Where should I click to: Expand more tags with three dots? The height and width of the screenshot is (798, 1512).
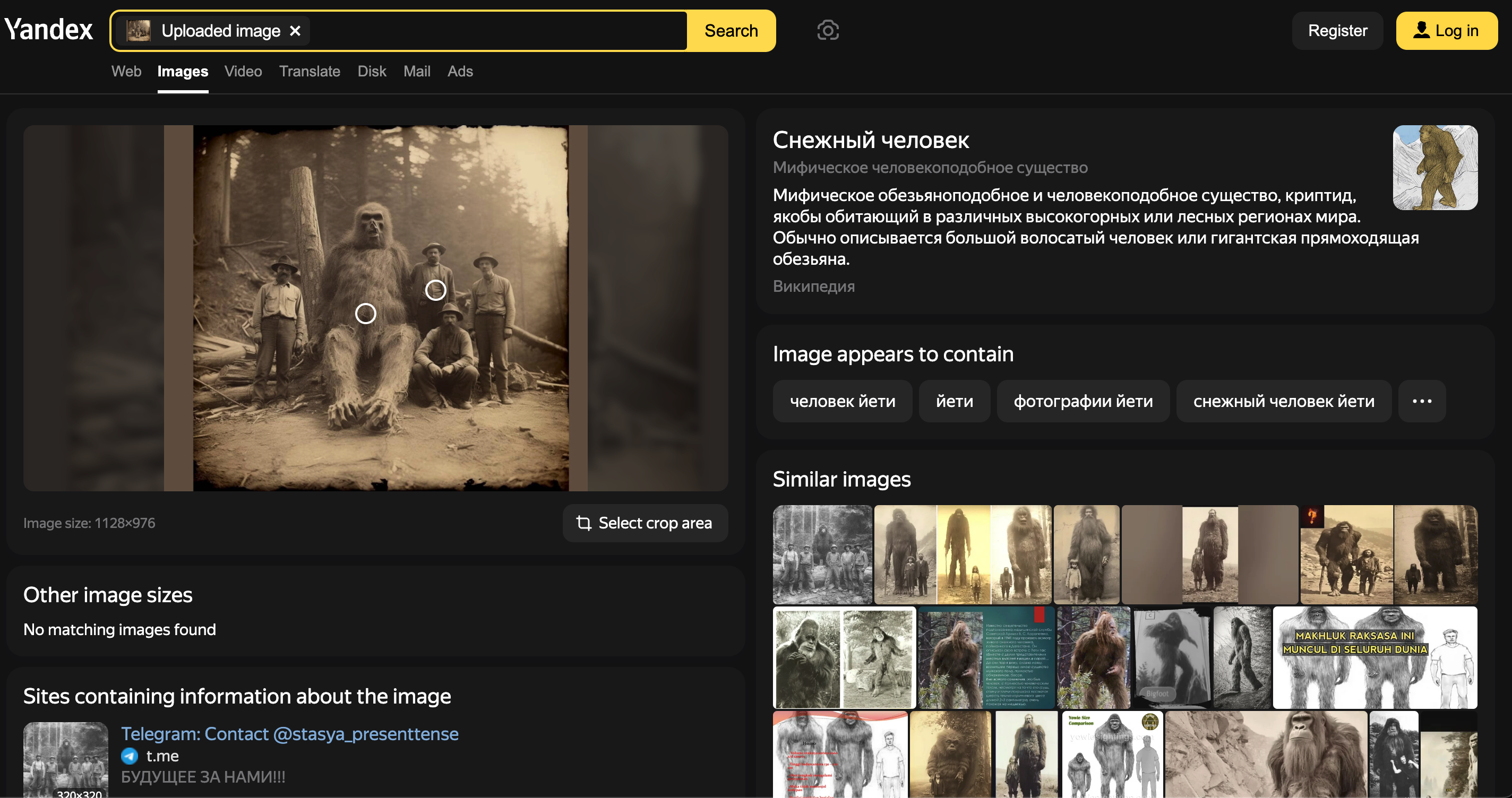click(1421, 401)
